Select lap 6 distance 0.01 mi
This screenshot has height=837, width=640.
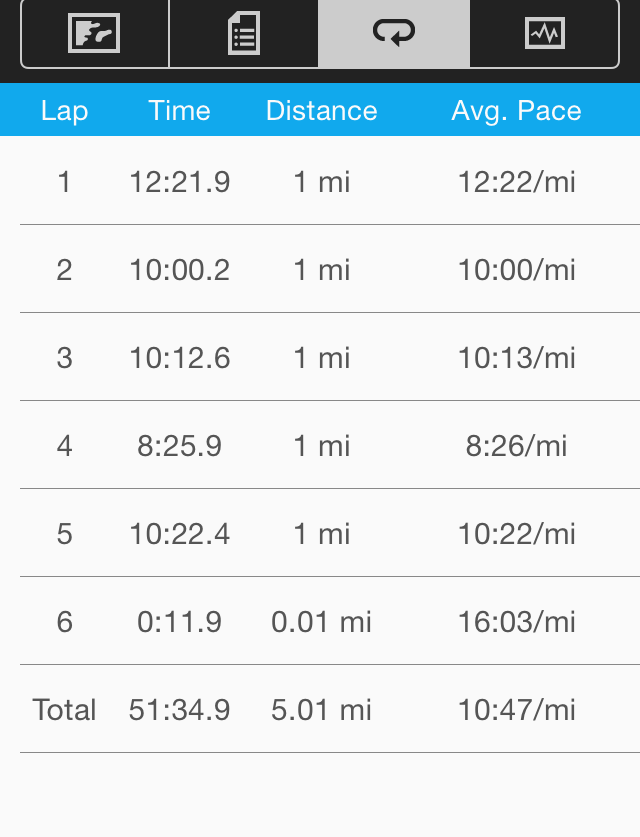point(321,622)
